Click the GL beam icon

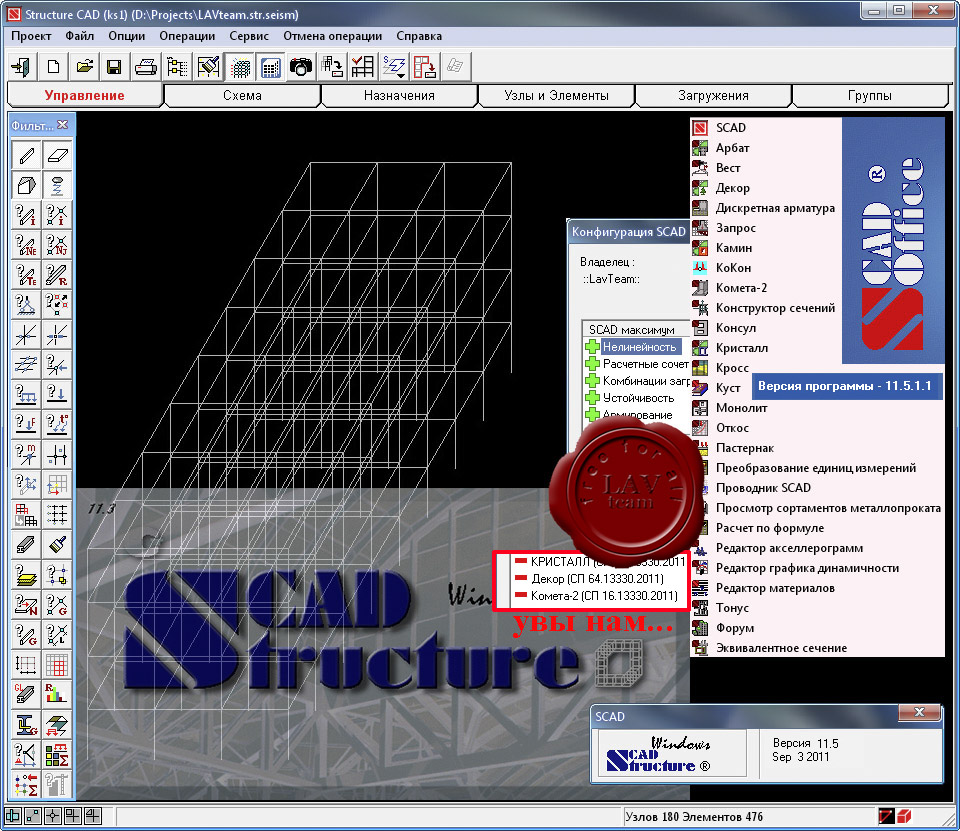click(x=26, y=694)
